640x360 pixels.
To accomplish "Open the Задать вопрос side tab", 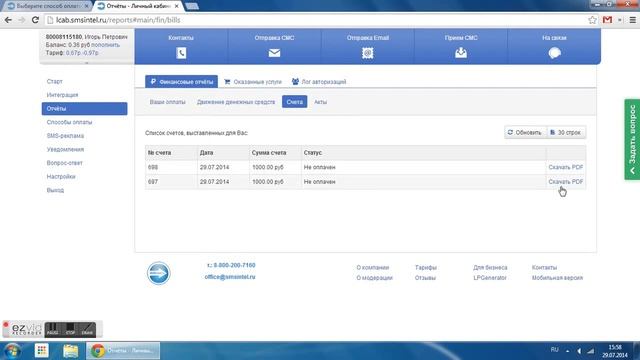I will (632, 139).
